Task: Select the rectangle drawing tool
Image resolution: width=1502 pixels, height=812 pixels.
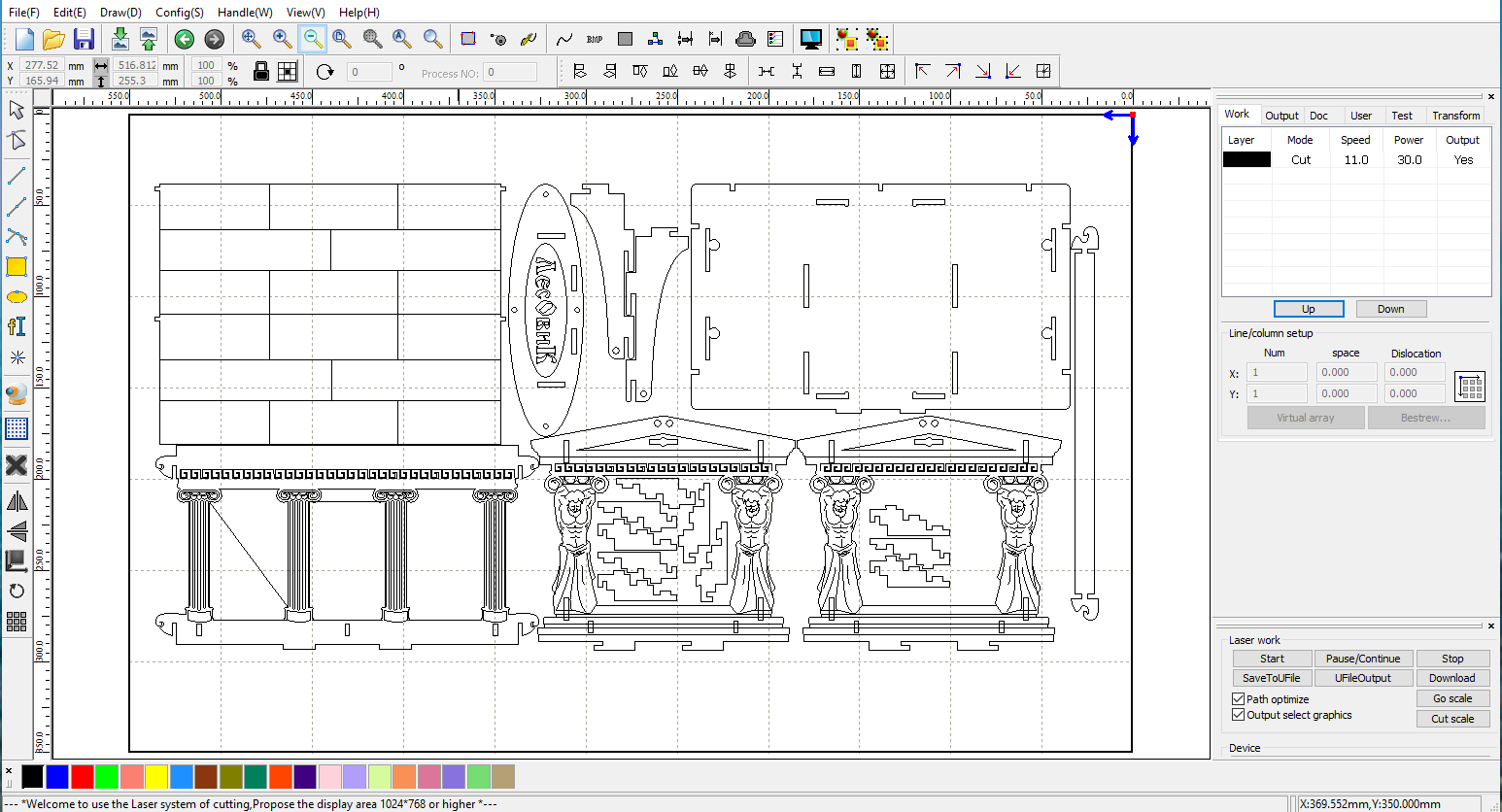Action: coord(17,267)
